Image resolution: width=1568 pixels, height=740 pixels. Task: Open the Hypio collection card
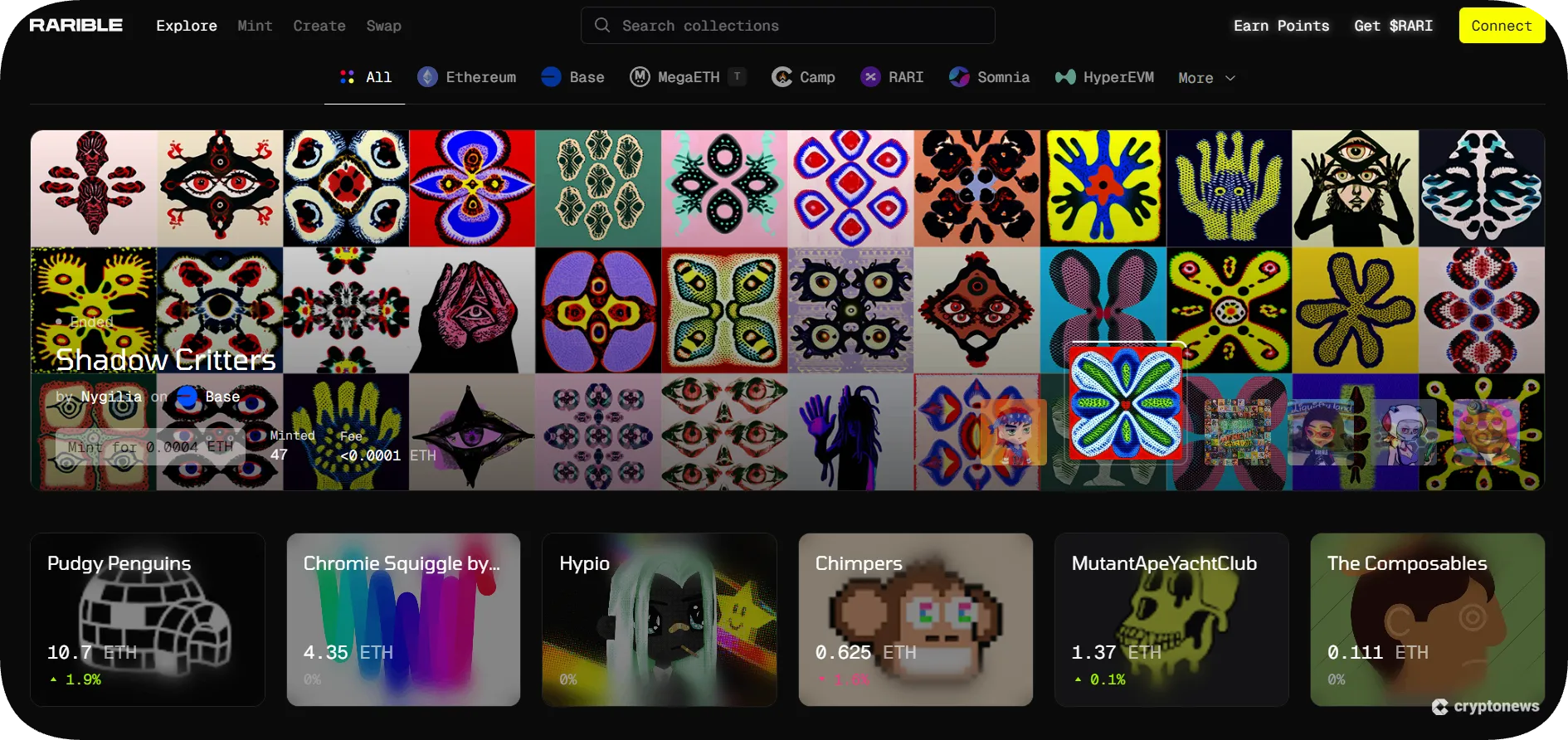pyautogui.click(x=660, y=620)
